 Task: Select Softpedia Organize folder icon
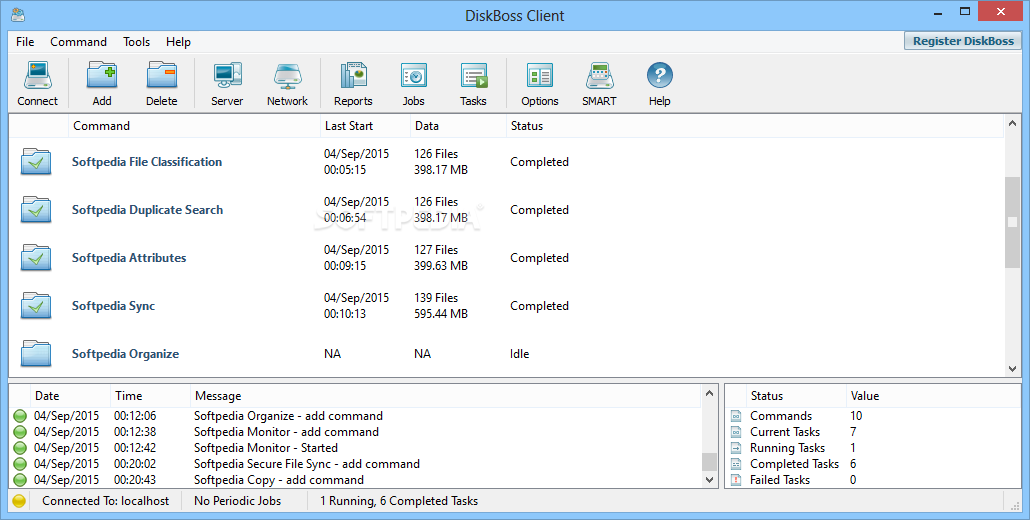pos(36,353)
